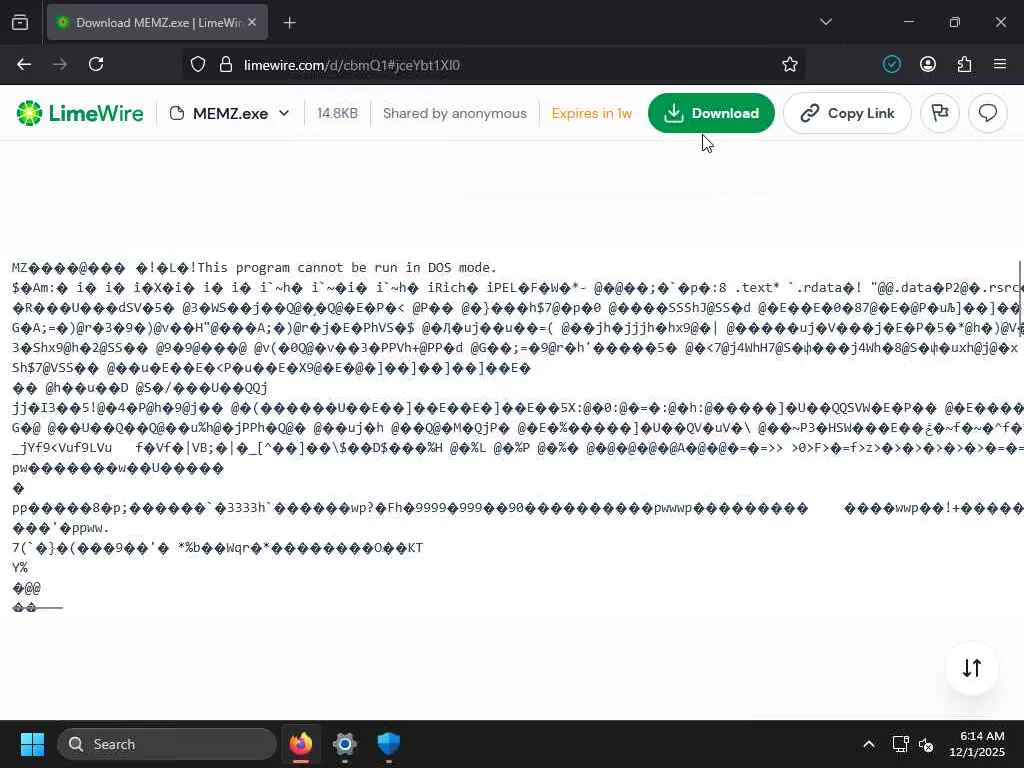This screenshot has width=1024, height=768.
Task: Click the up-down arrows floating button
Action: [x=972, y=668]
